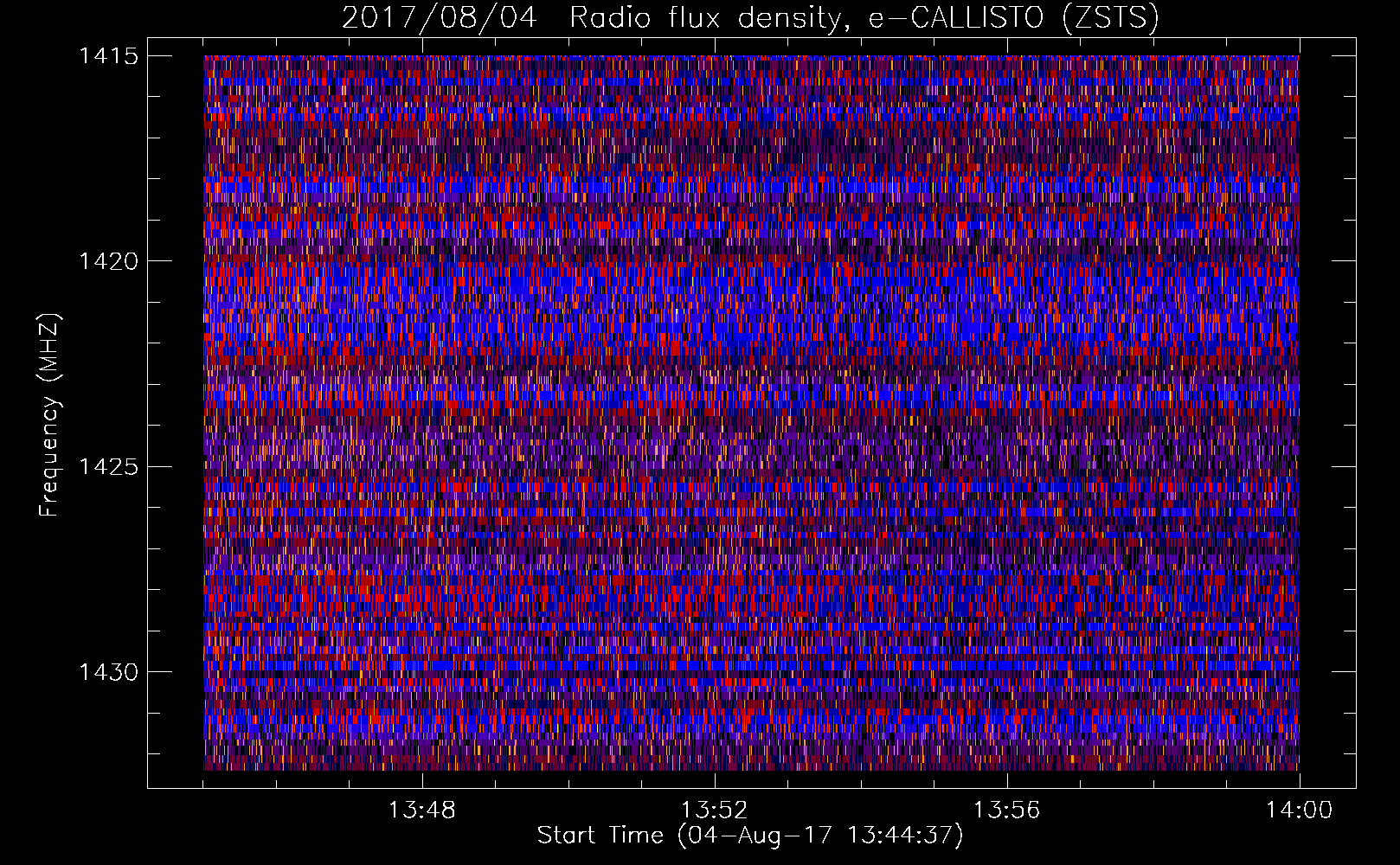Click the frequency tick label 1425
This screenshot has width=1400, height=865.
(108, 467)
